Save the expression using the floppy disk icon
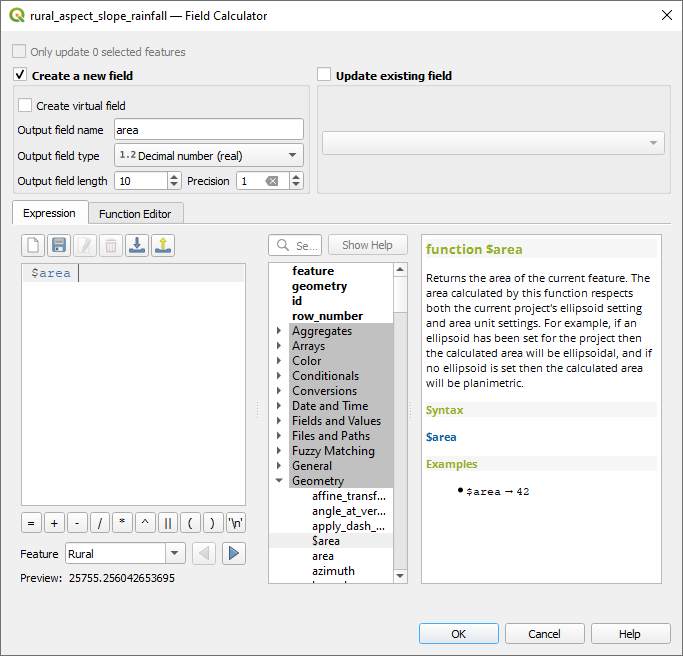The width and height of the screenshot is (683, 656). 59,245
